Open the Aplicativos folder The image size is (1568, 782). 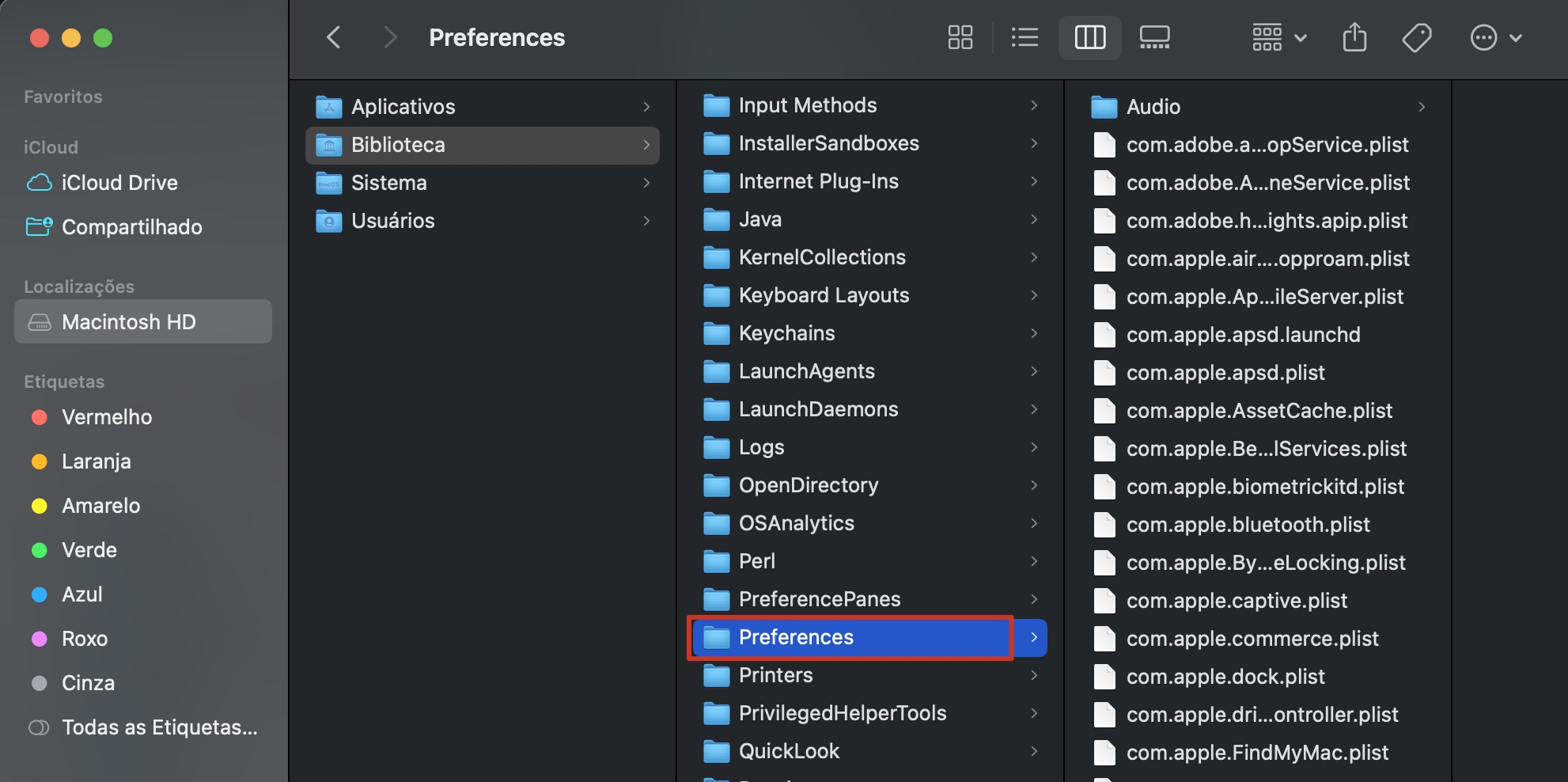coord(404,106)
